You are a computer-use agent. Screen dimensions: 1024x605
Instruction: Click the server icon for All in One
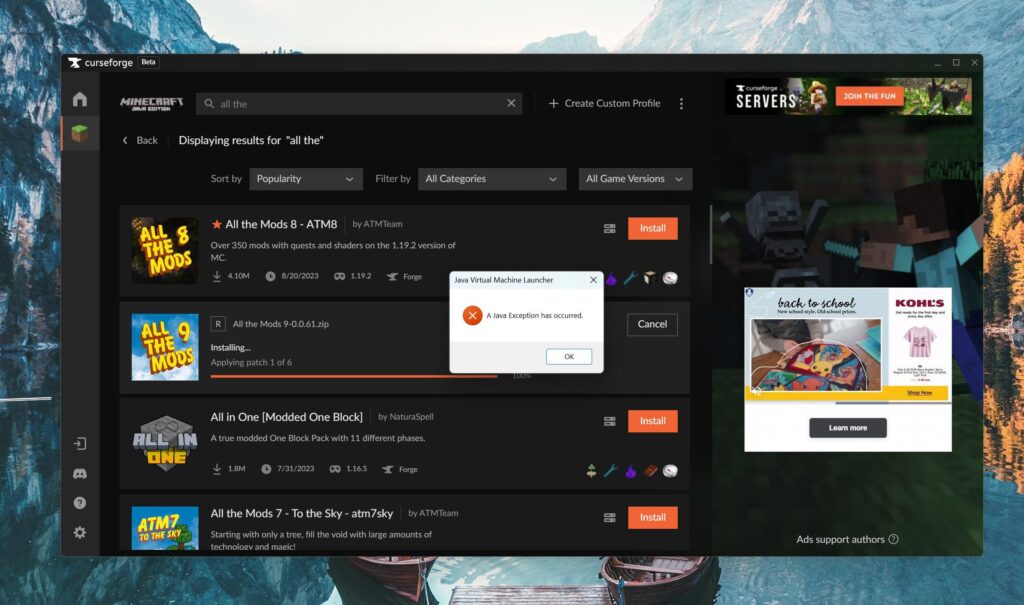pos(609,421)
